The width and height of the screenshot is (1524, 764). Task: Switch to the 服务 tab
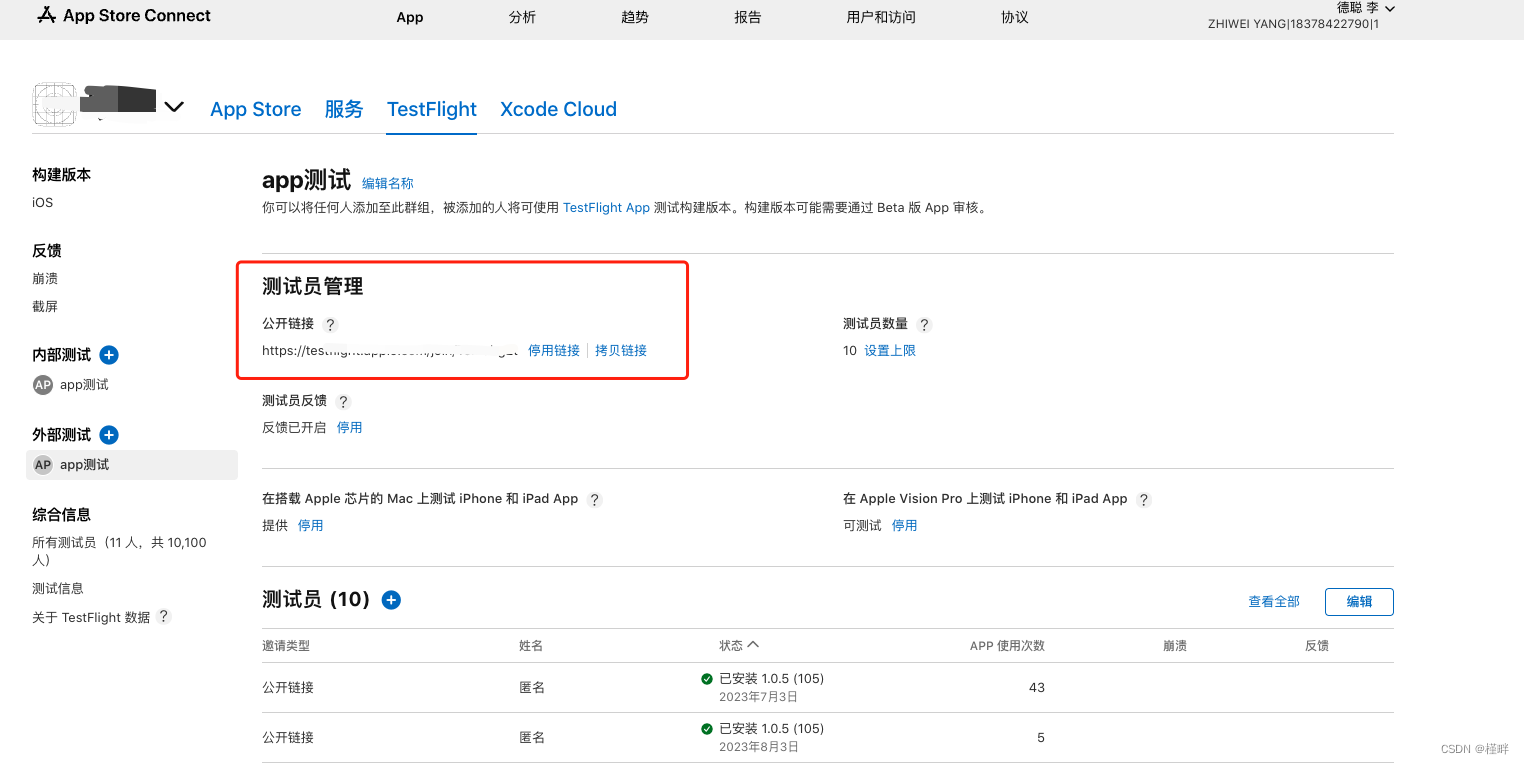click(344, 109)
